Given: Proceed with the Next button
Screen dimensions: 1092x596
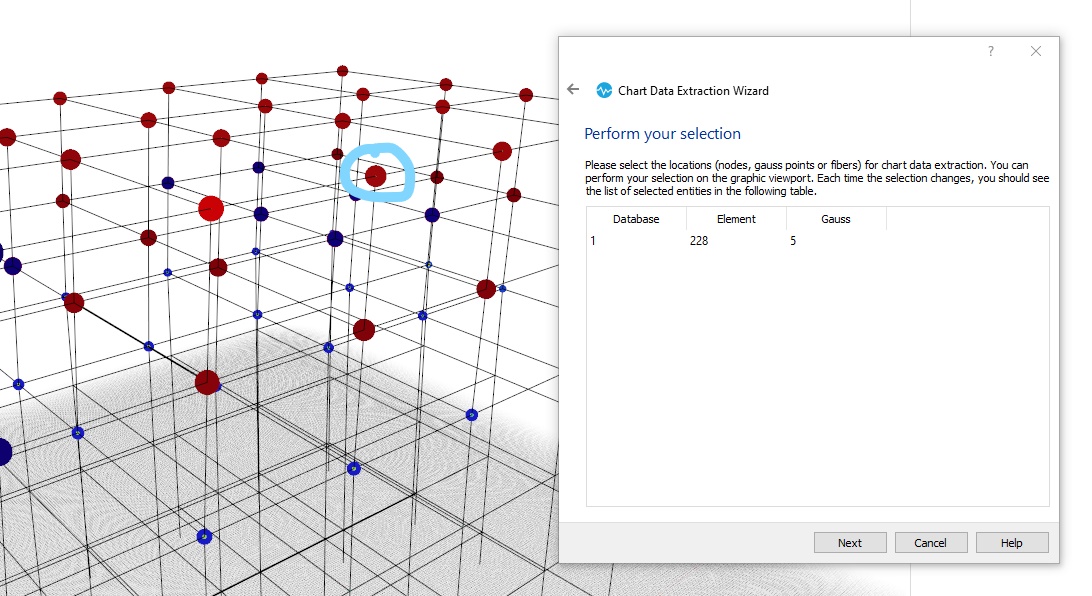Looking at the screenshot, I should (x=850, y=542).
